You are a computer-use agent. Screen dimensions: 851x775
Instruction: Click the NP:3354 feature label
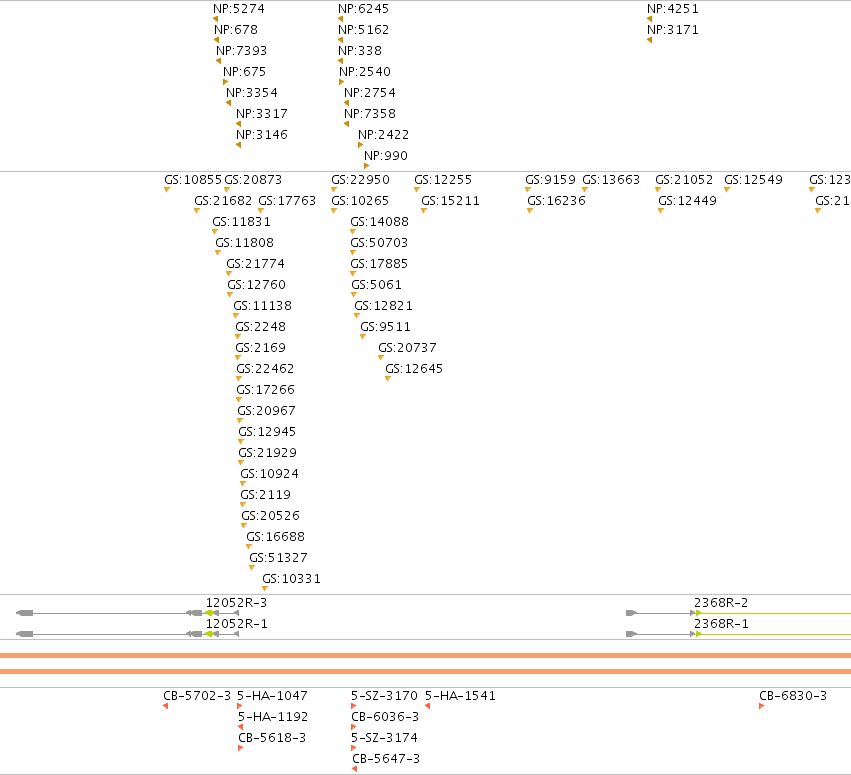coord(252,93)
